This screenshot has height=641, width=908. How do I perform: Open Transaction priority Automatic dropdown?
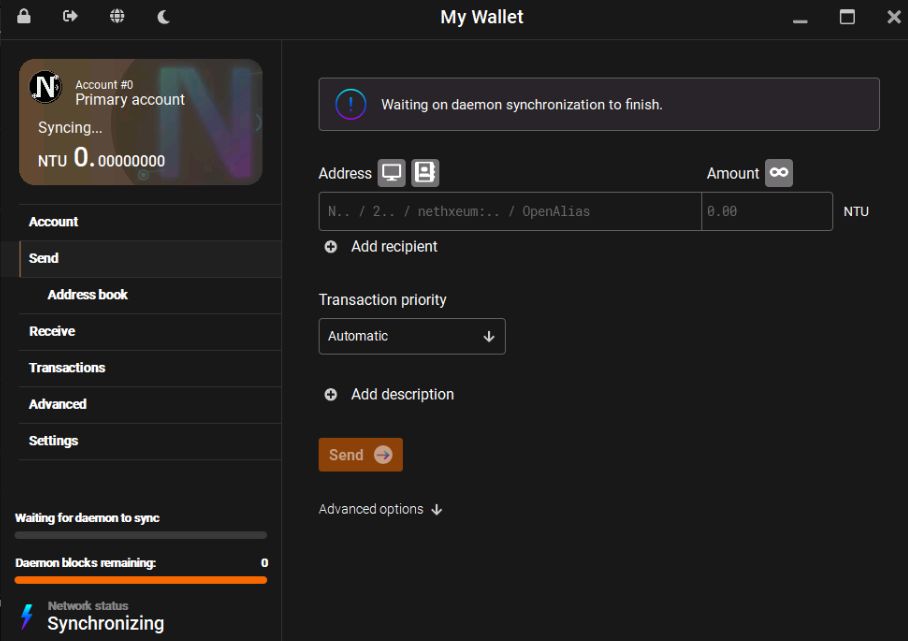pyautogui.click(x=412, y=336)
